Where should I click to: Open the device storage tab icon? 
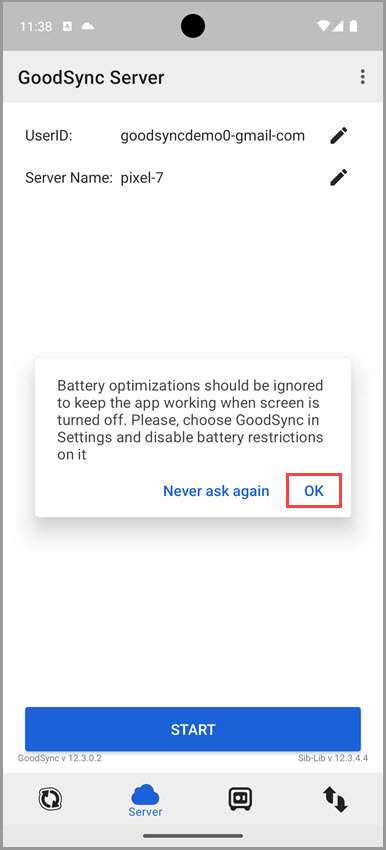pos(241,799)
